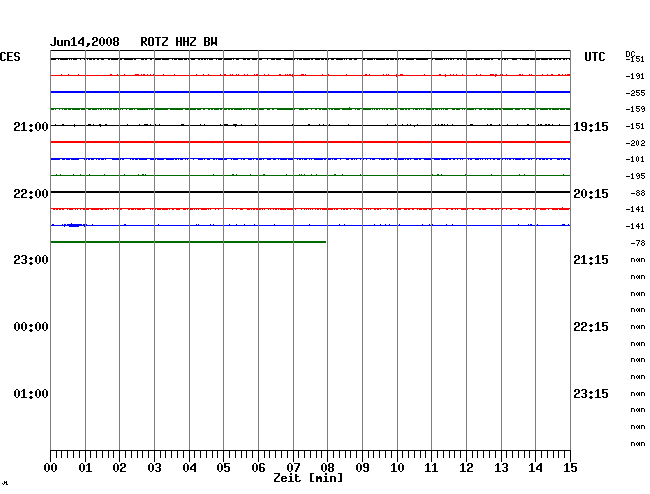Select minute axis tick label 08
Screen dimensions: 650x494
[x=327, y=468]
